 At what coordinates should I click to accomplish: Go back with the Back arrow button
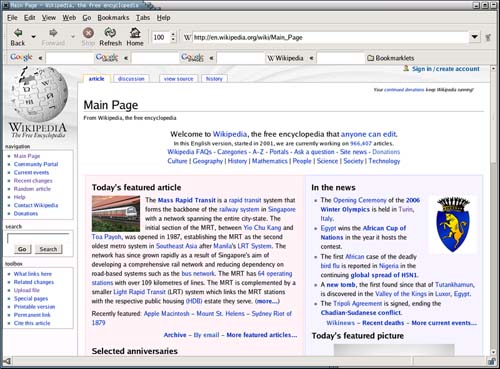[18, 37]
